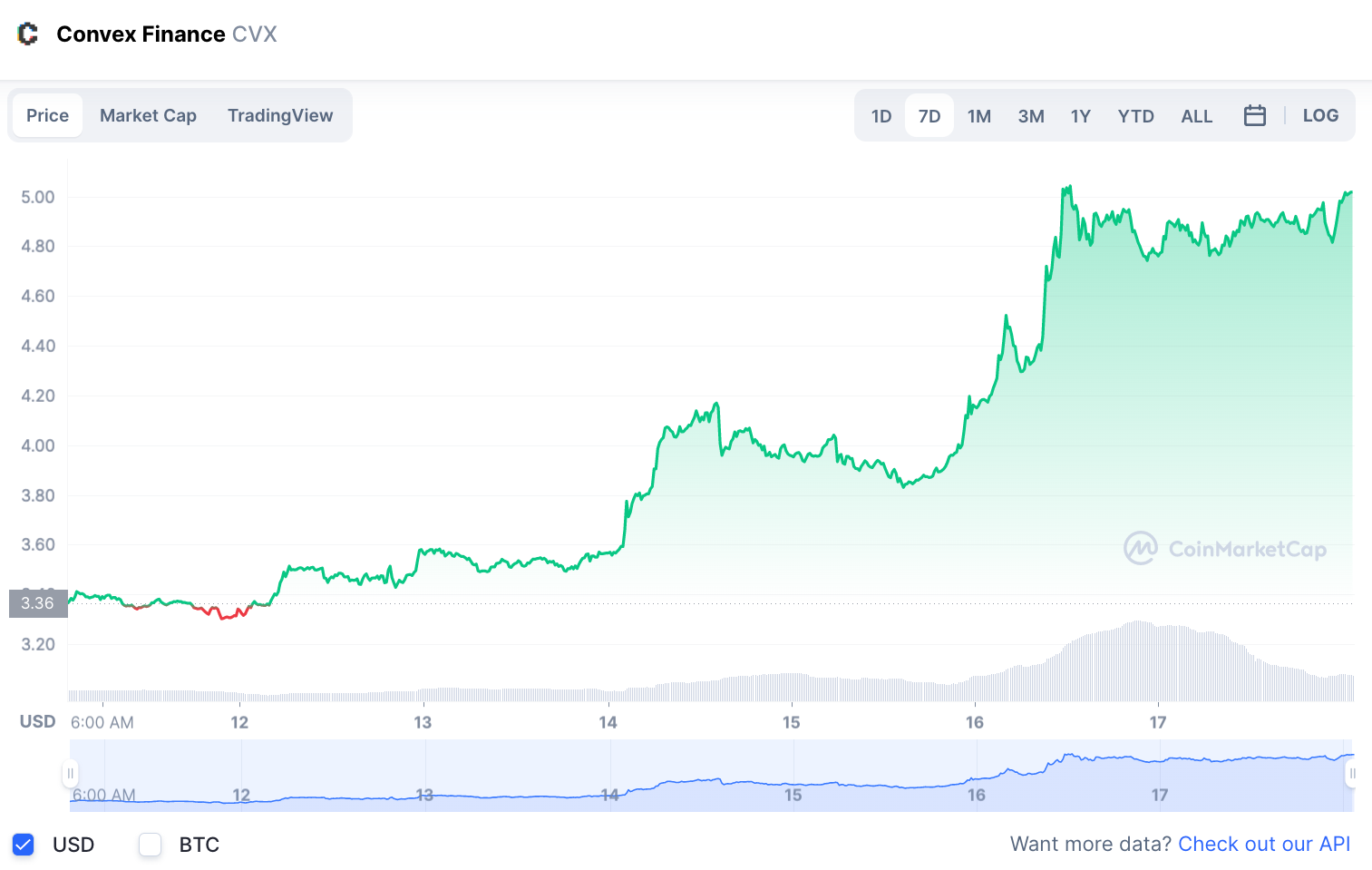The height and width of the screenshot is (870, 1372).
Task: Click the 3.20 y-axis label
Action: (x=38, y=644)
